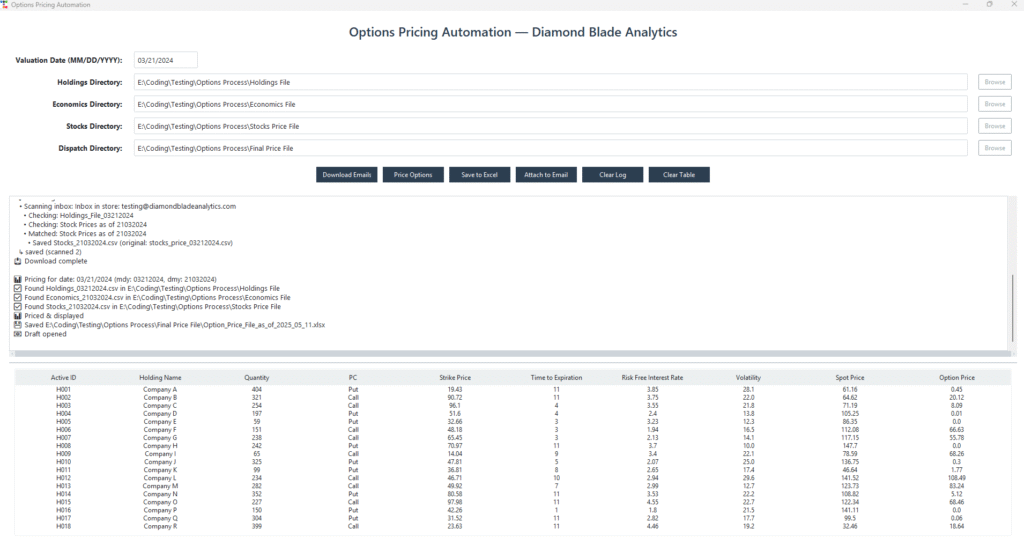
Task: Click strike price 97.98 cell
Action: (455, 502)
